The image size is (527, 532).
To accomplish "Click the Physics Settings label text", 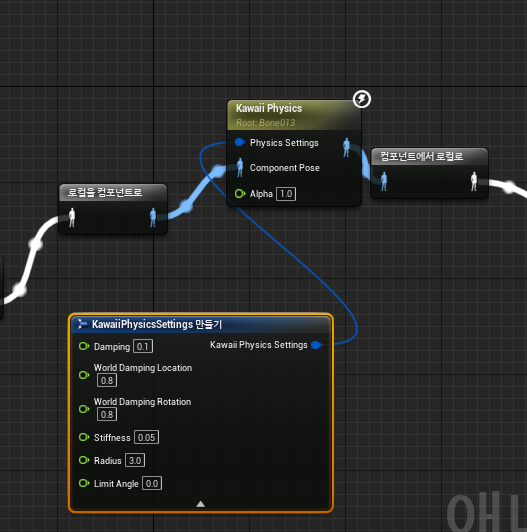I will coord(284,143).
